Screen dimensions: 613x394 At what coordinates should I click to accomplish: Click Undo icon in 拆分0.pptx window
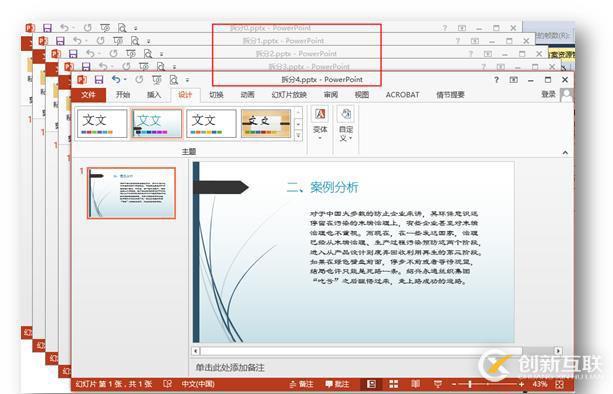click(65, 28)
